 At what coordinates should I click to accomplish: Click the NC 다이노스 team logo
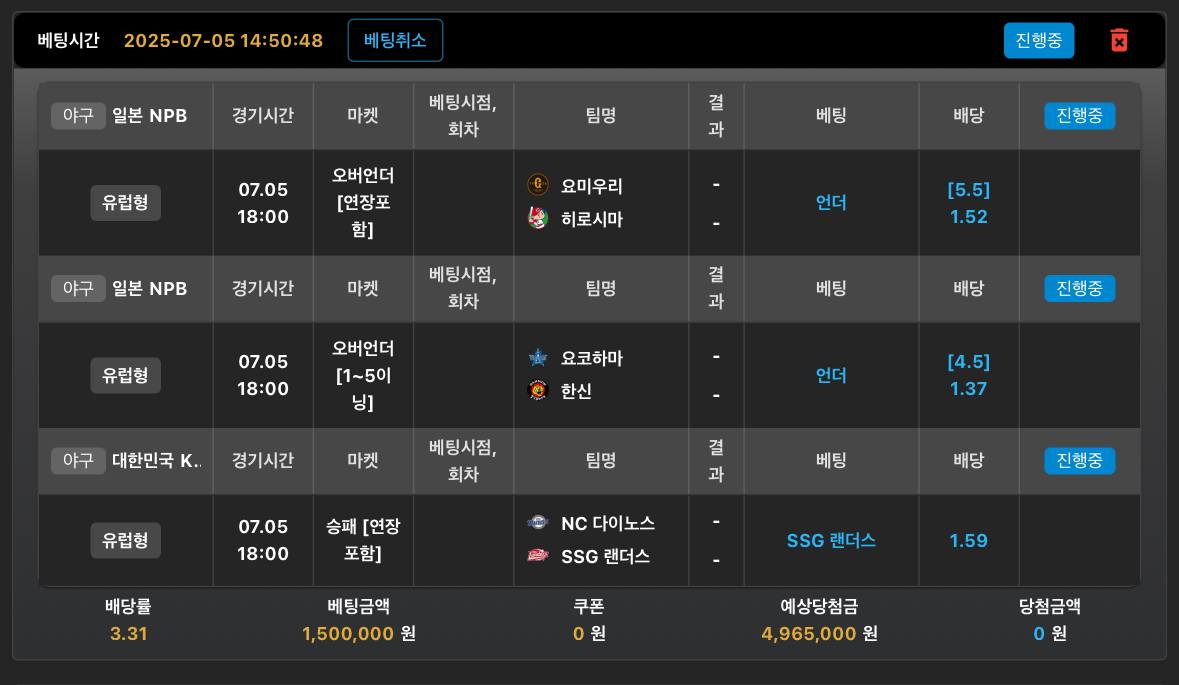[538, 523]
